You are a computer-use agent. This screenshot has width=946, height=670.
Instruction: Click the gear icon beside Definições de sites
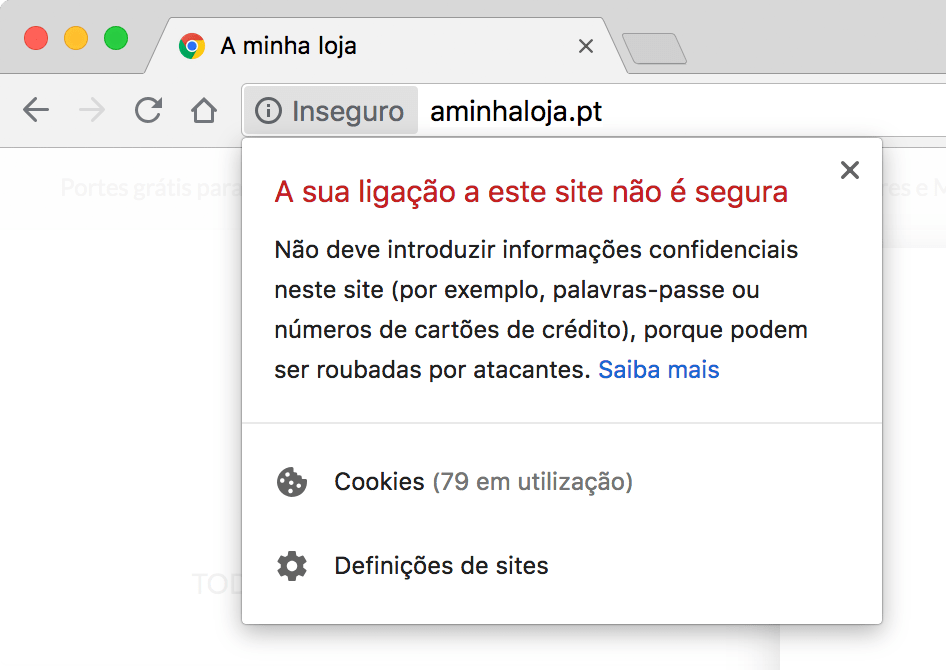coord(291,566)
